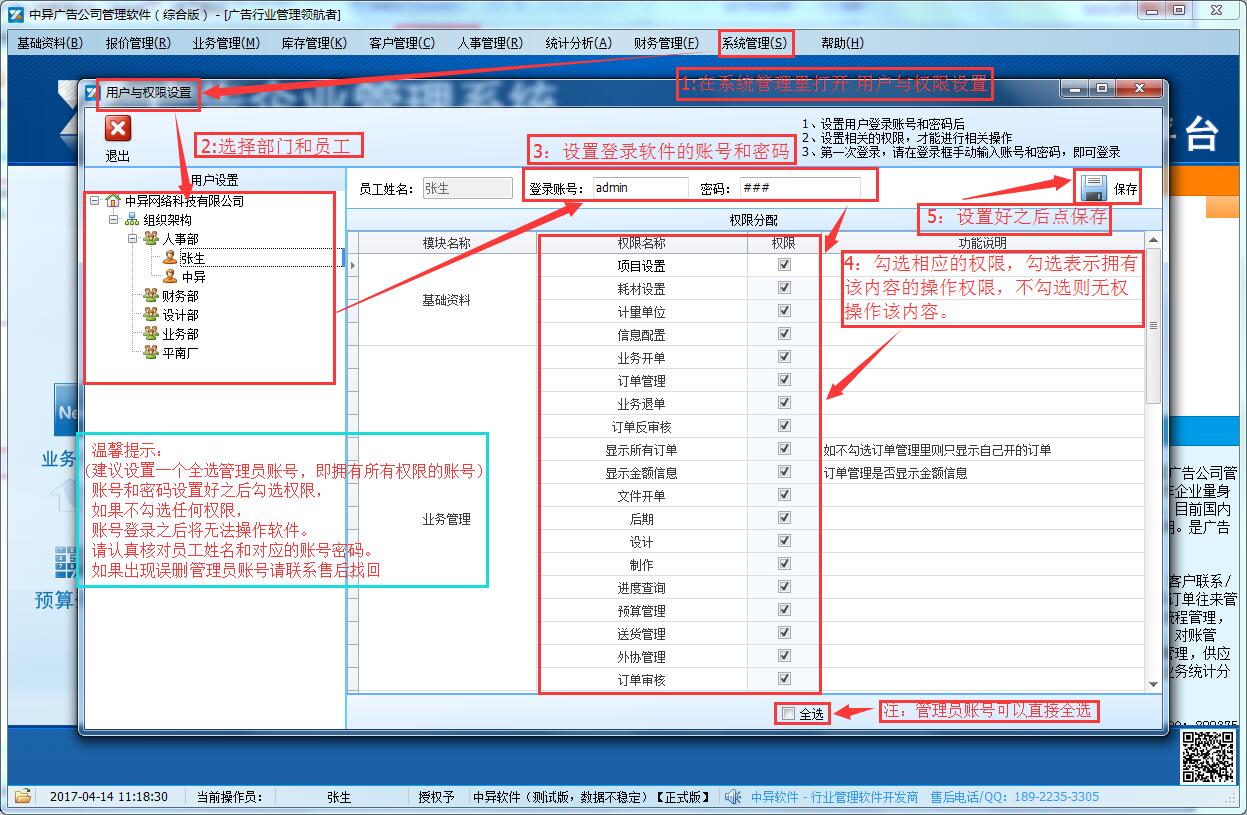Collapse the 人事部 tree node
The image size is (1247, 815).
pos(132,239)
